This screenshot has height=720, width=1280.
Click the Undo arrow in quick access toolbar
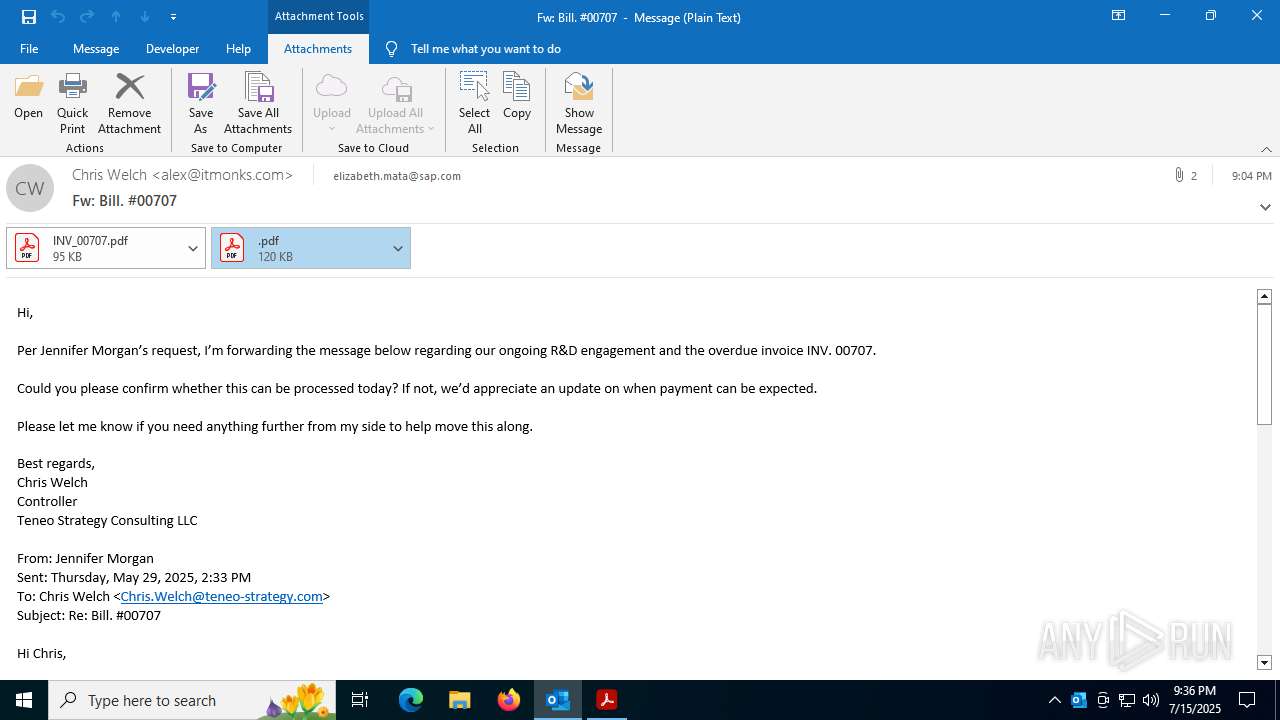[x=58, y=16]
